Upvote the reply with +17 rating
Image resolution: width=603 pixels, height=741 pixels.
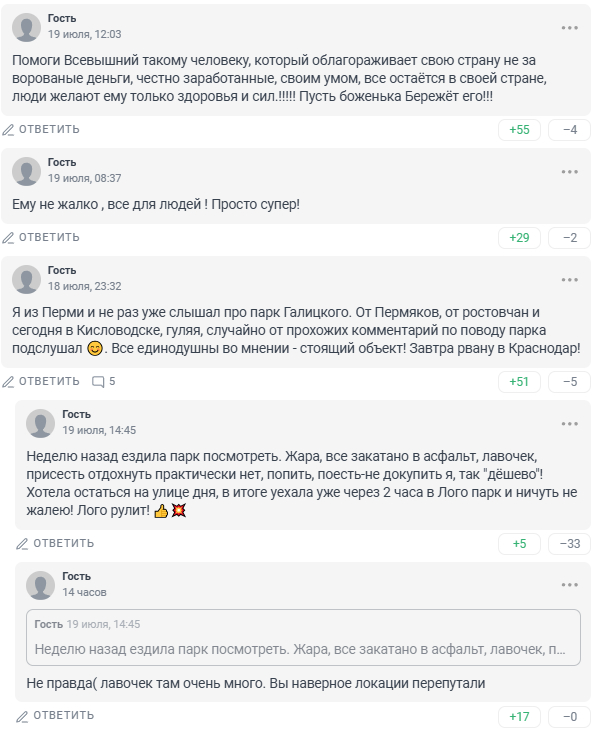pyautogui.click(x=519, y=717)
